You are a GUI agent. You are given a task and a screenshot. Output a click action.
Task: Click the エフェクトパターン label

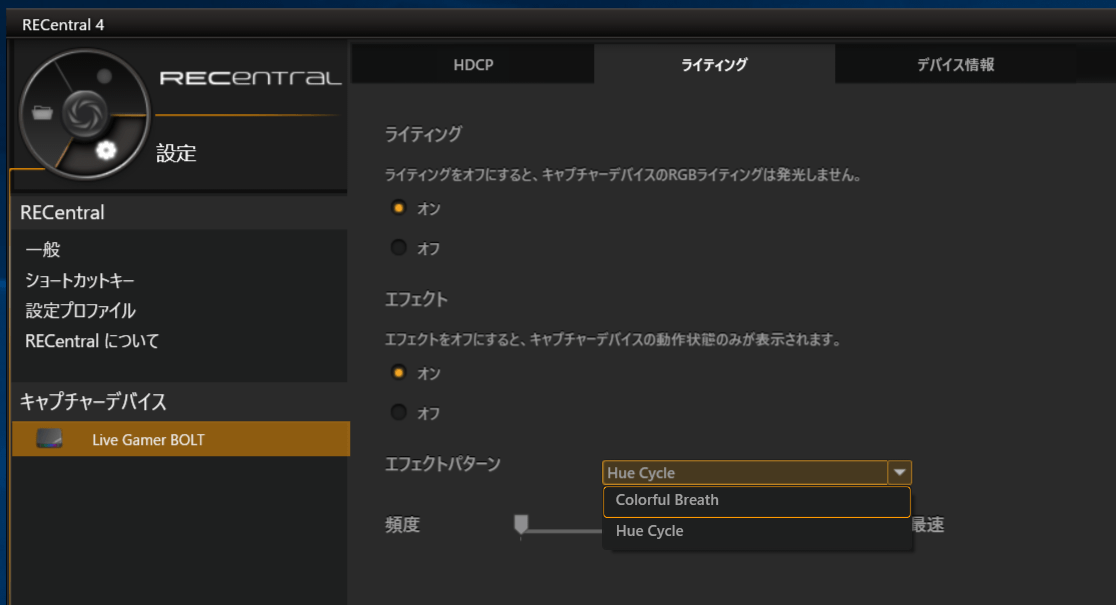click(443, 464)
